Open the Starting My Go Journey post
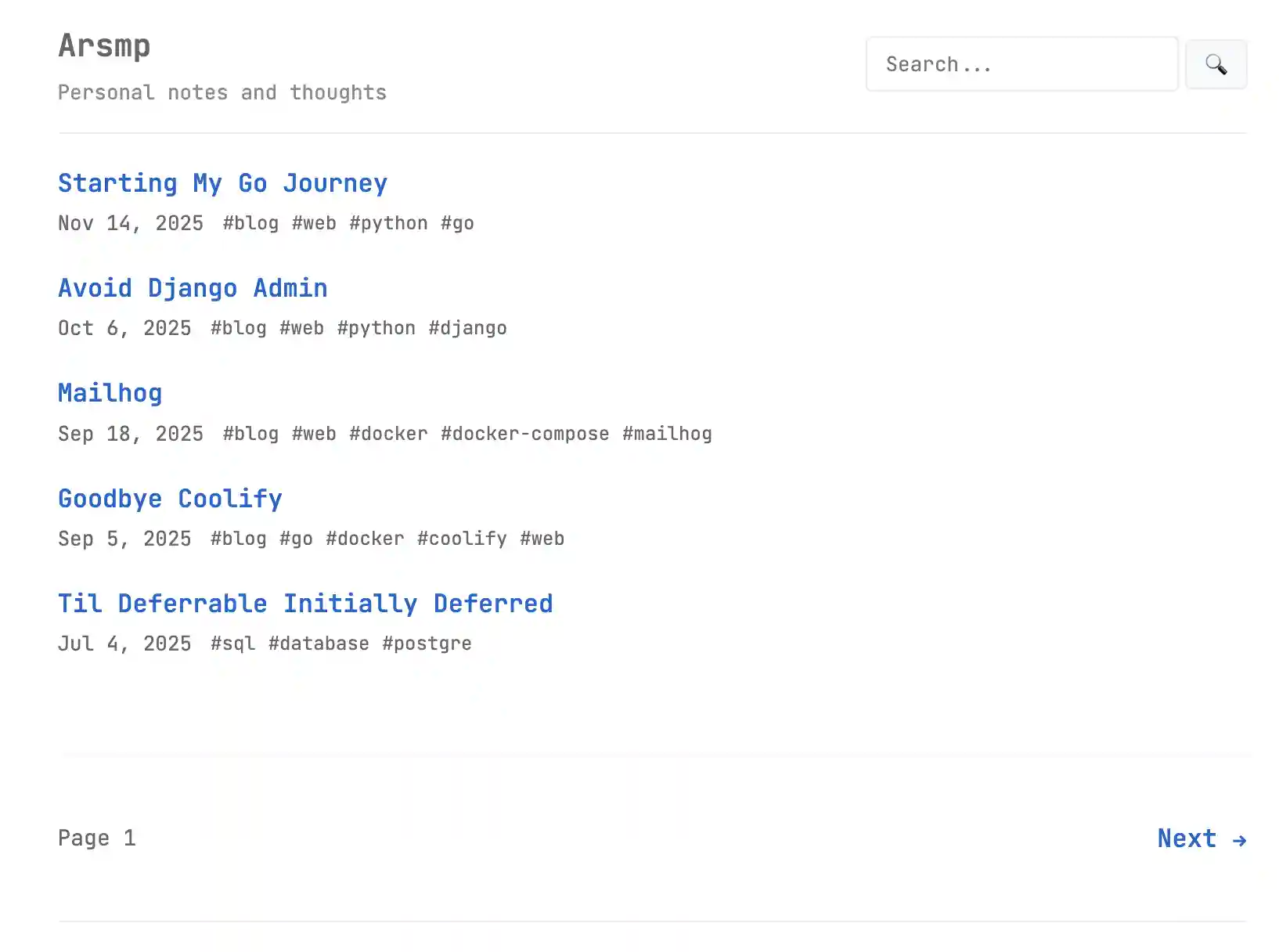 [x=222, y=183]
